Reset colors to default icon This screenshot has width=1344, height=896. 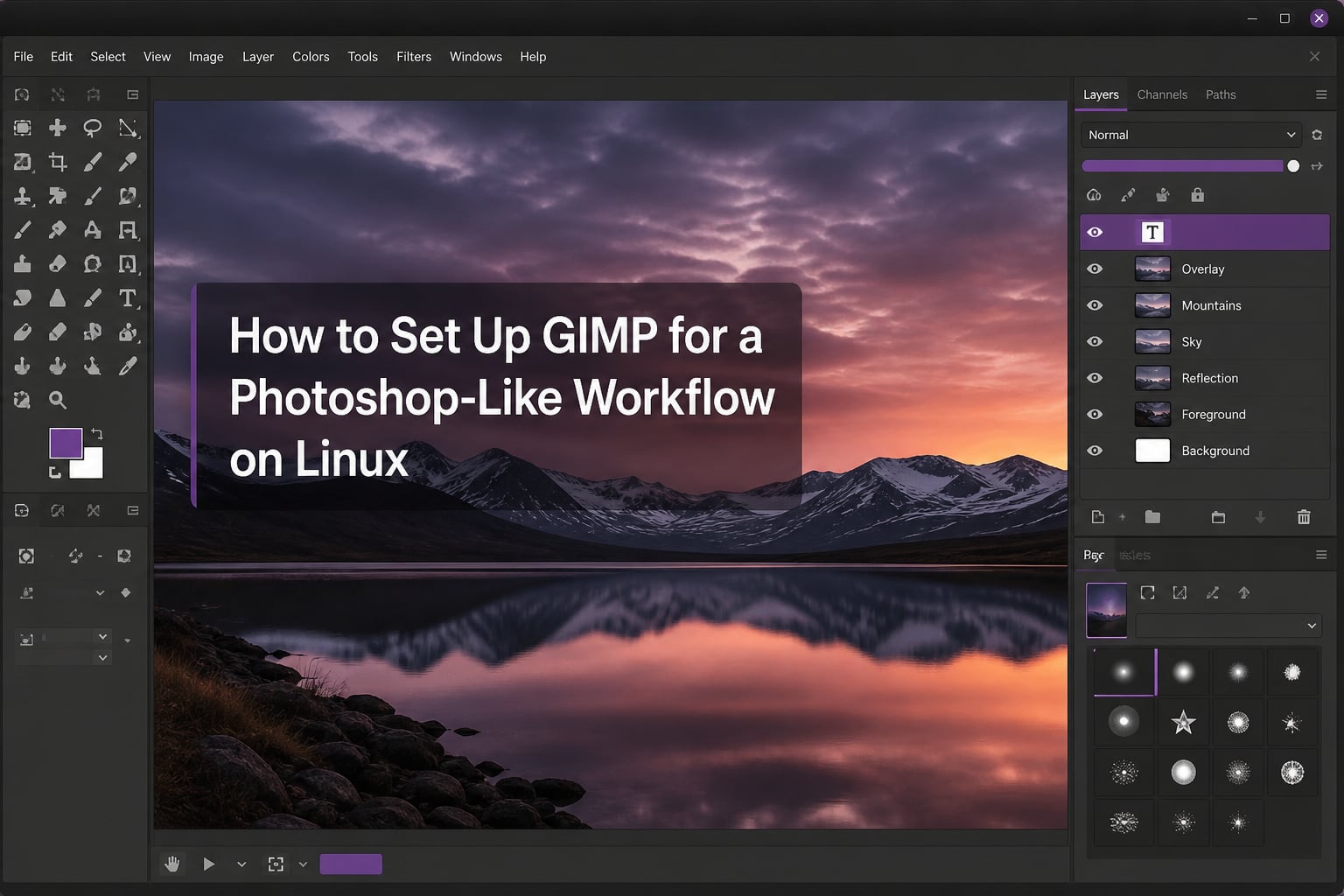pyautogui.click(x=55, y=472)
